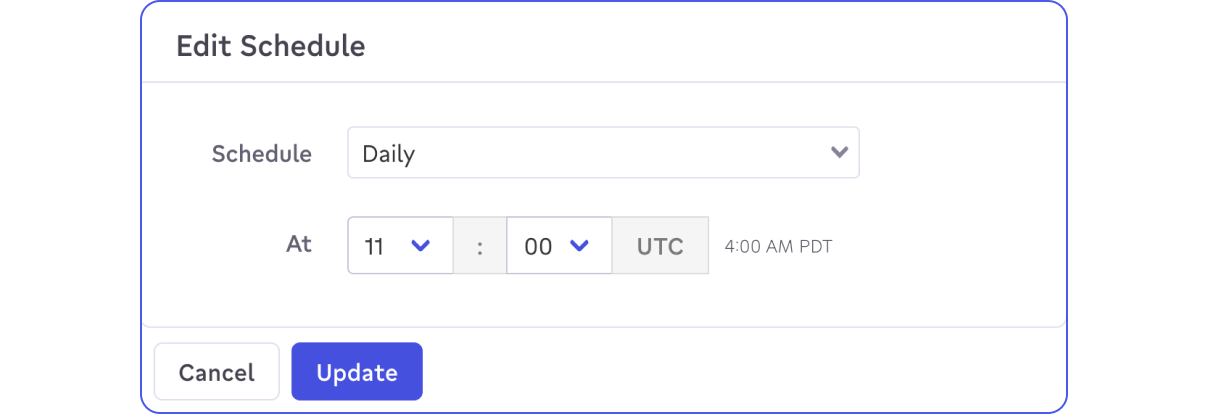
Task: Click the blue chevron next to 00
Action: click(579, 246)
